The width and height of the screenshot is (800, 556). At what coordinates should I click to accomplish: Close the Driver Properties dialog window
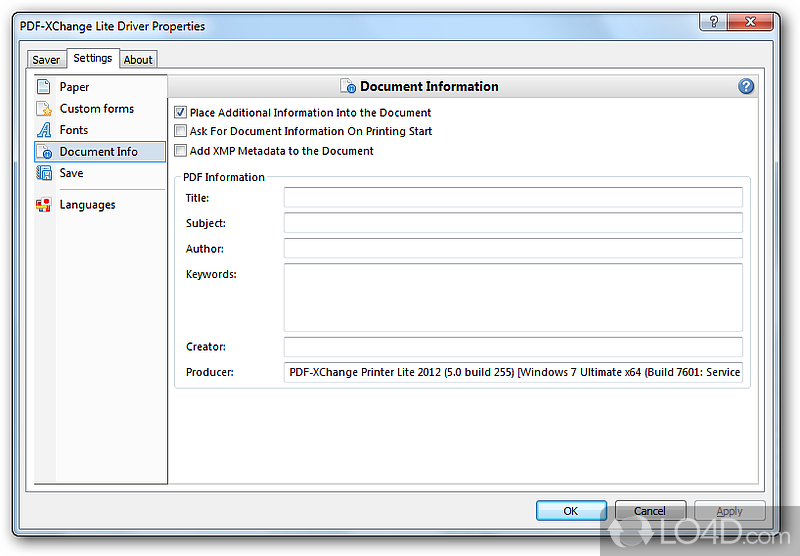click(x=750, y=22)
